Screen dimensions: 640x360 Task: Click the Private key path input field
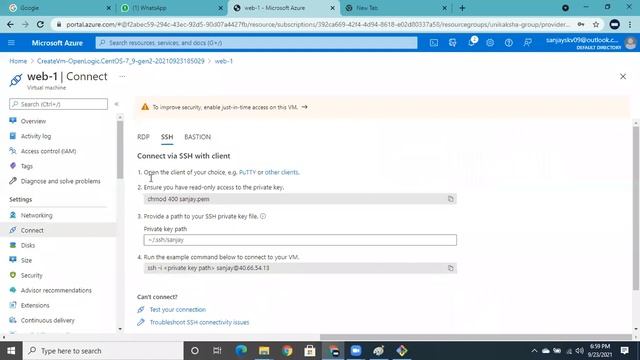pyautogui.click(x=300, y=240)
